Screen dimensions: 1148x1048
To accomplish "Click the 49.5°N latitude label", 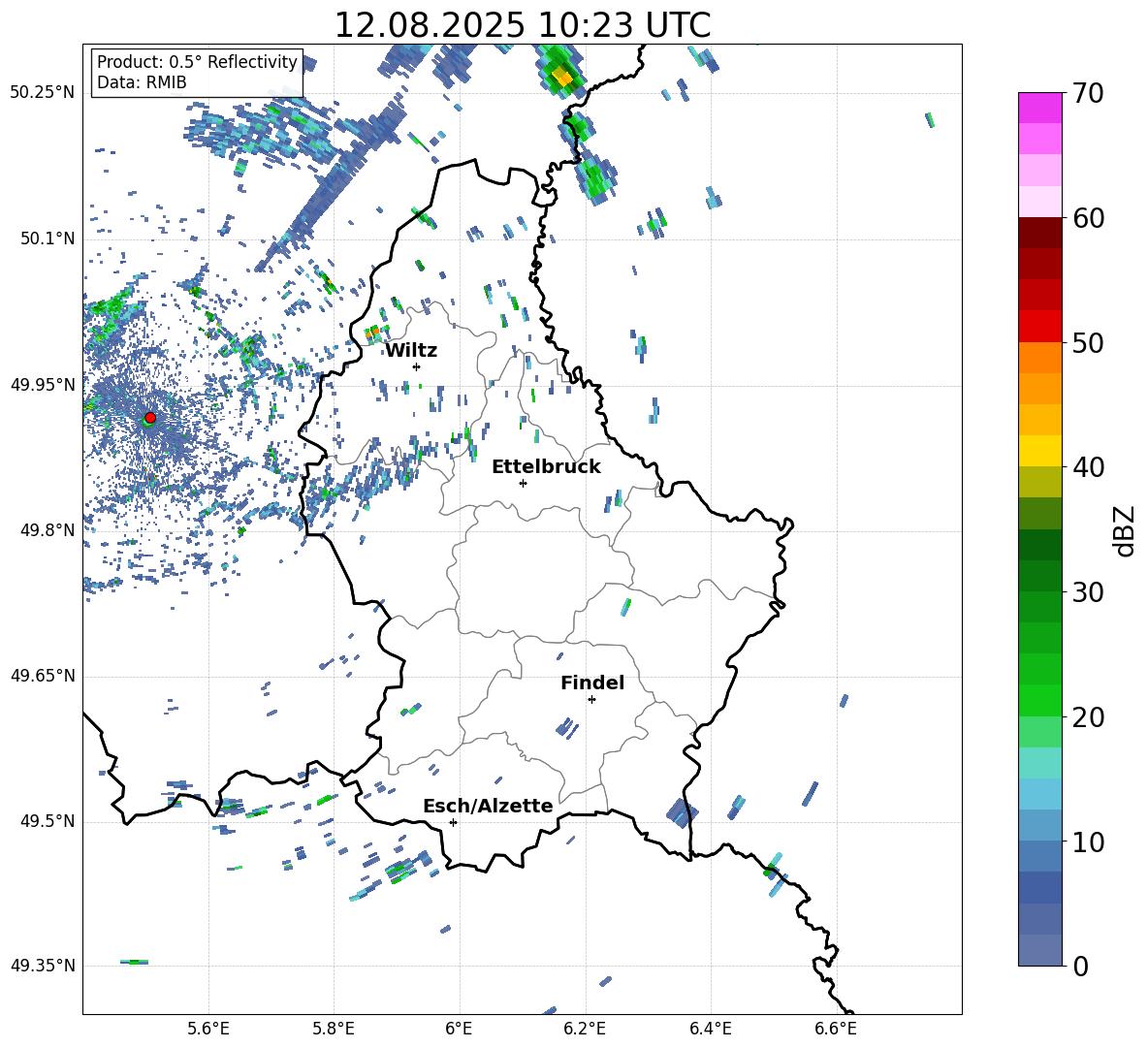I will pos(48,821).
